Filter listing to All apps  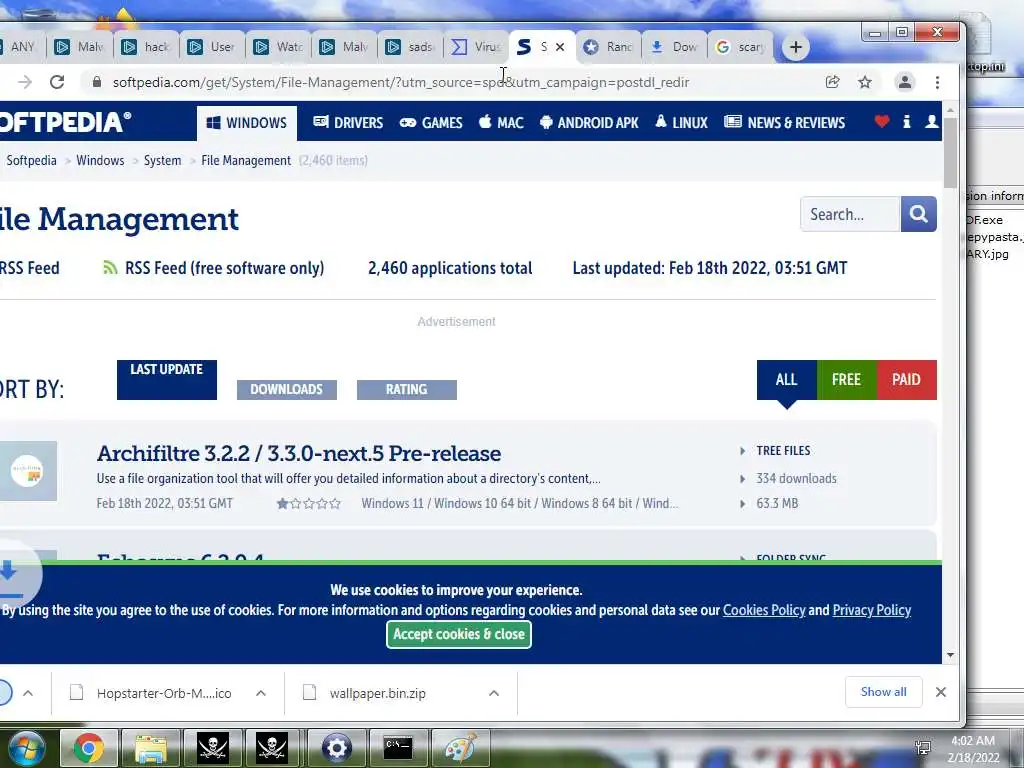point(786,379)
